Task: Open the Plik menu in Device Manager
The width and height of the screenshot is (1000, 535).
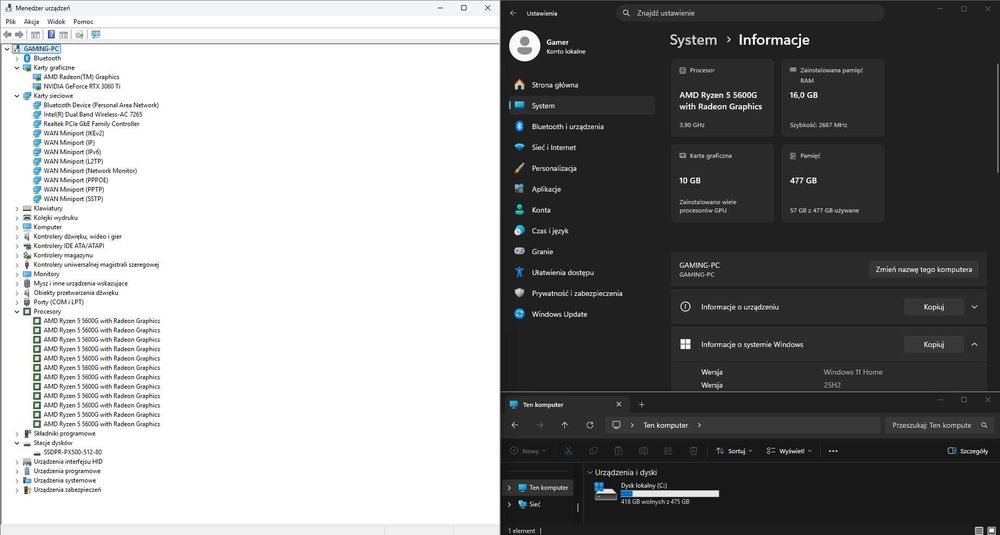Action: pyautogui.click(x=11, y=22)
